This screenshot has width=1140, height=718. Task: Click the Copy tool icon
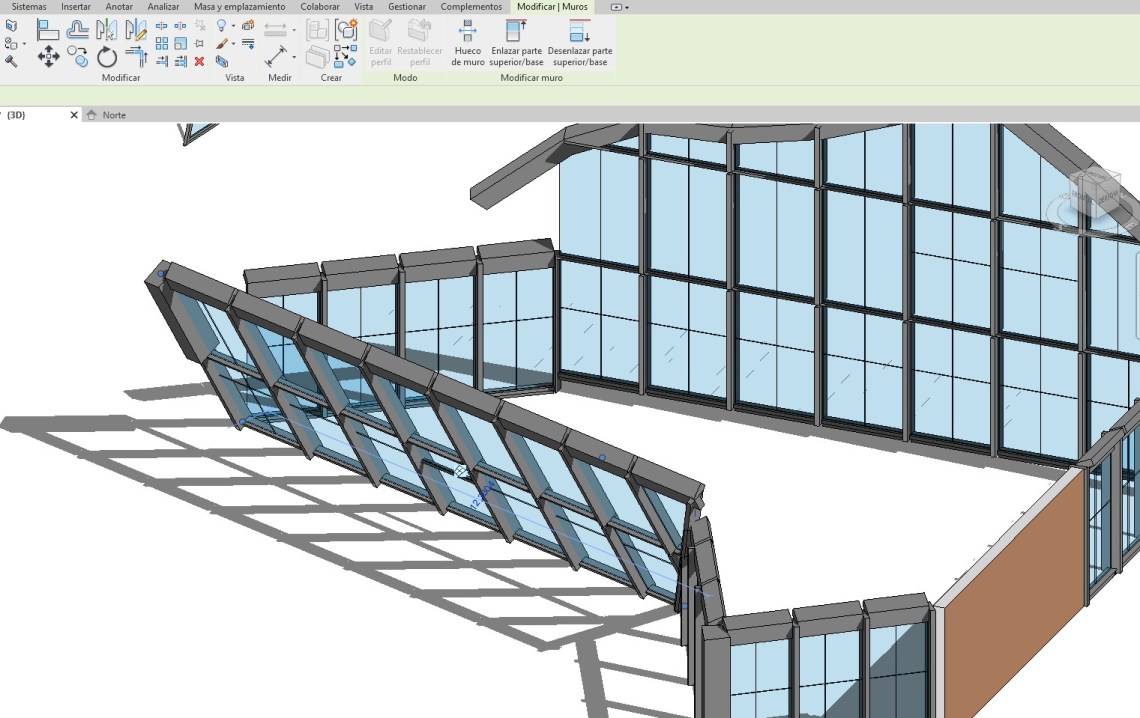[x=77, y=57]
